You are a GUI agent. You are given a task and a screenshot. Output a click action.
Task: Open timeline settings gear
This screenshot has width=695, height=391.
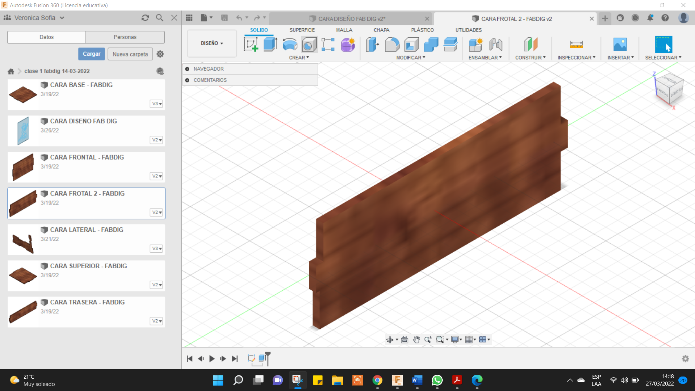point(685,358)
